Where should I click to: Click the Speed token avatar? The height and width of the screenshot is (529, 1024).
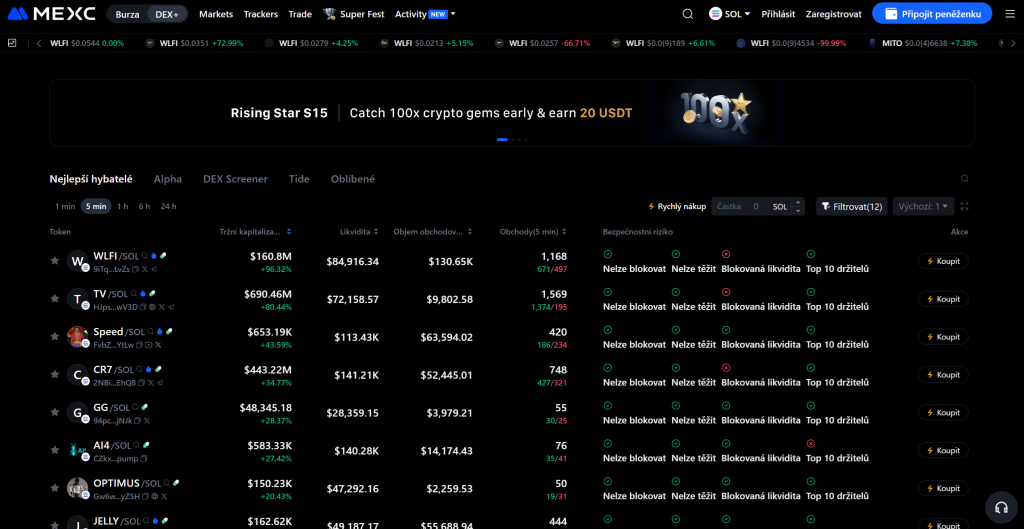(x=78, y=337)
